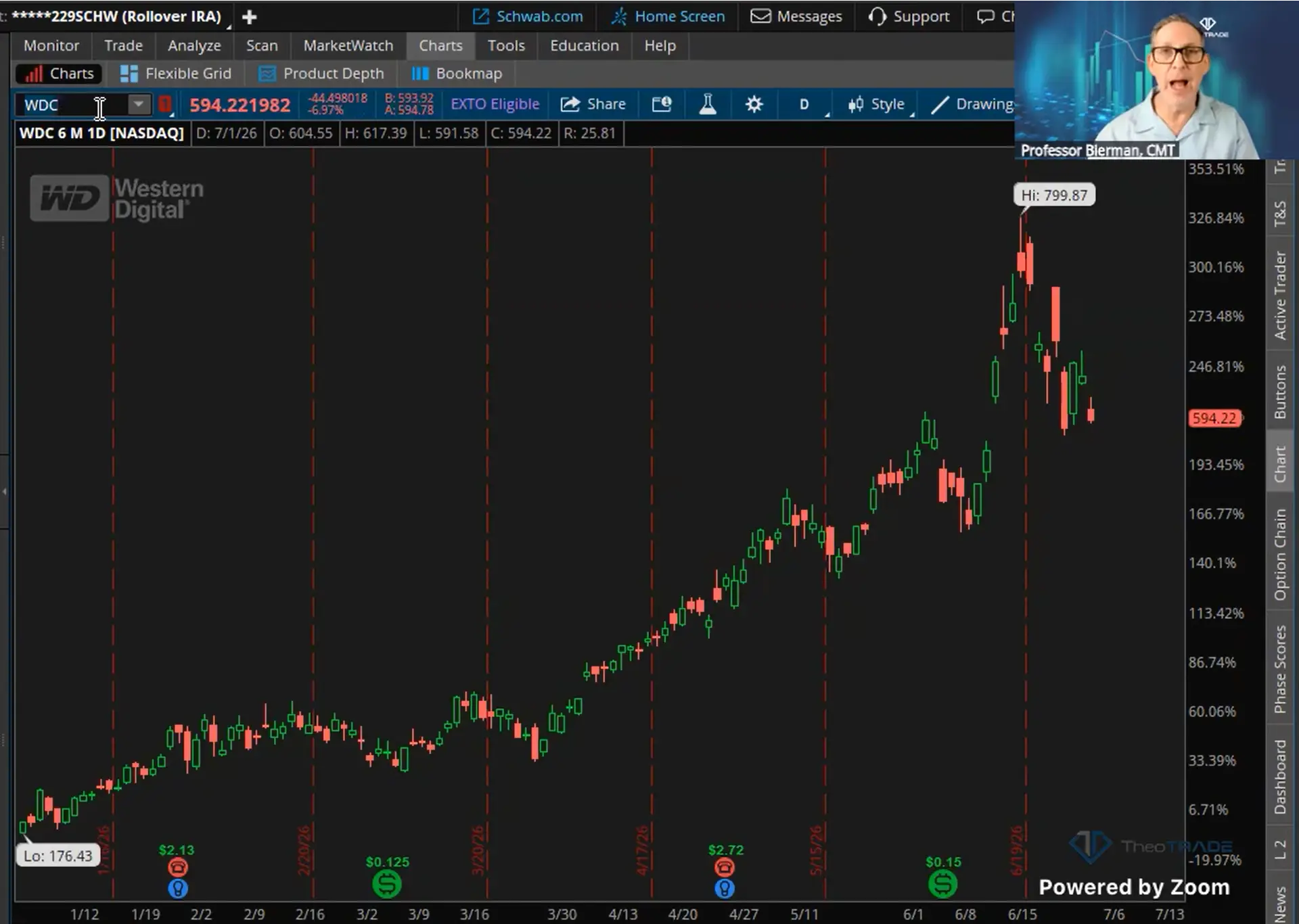Click the earnings phone icon under $2.72
Image resolution: width=1299 pixels, height=924 pixels.
[x=725, y=867]
